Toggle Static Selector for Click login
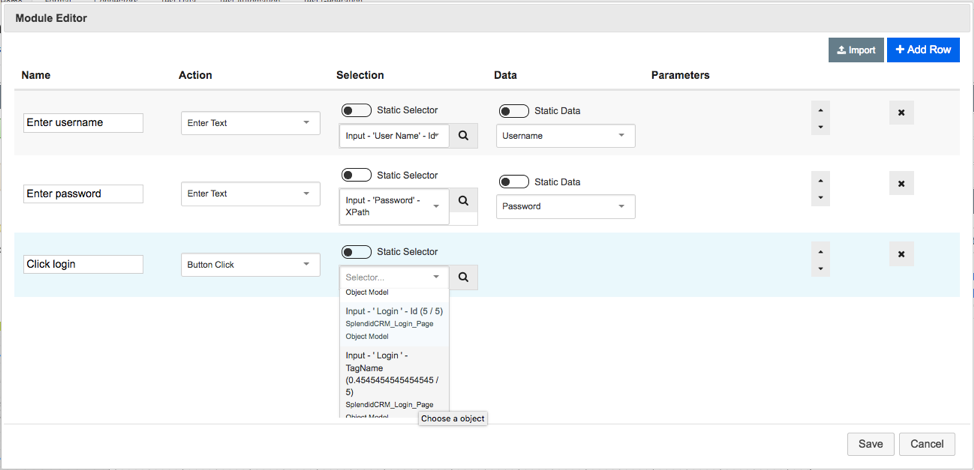 356,252
